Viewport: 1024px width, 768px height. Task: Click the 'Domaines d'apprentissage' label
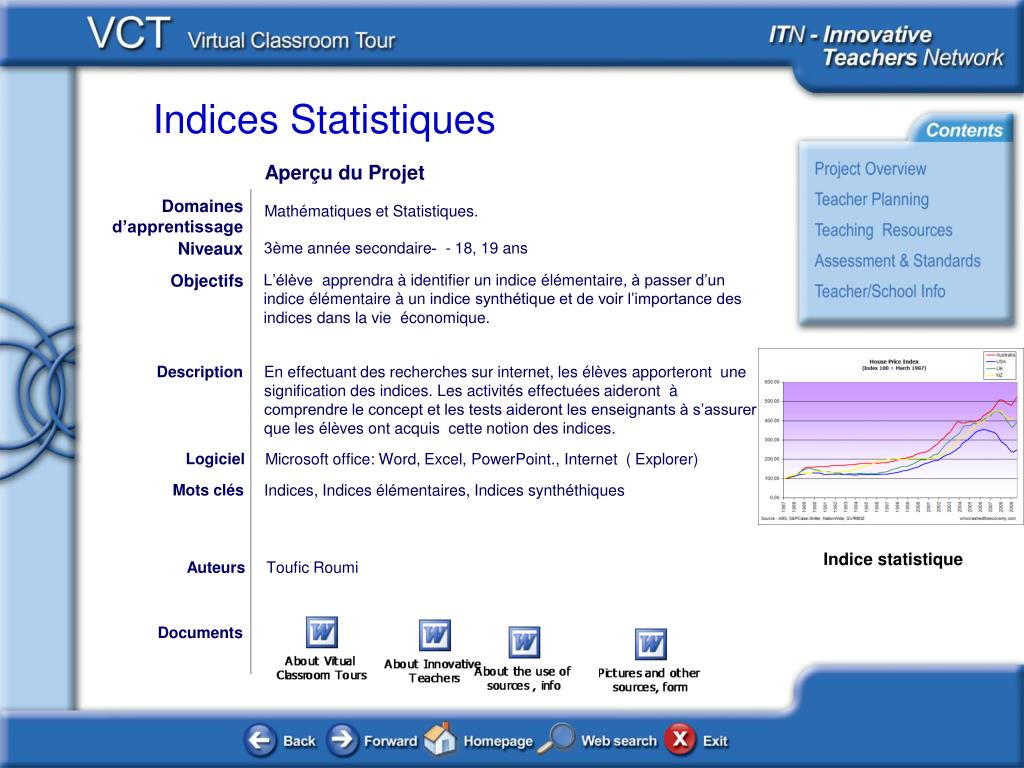click(x=178, y=217)
